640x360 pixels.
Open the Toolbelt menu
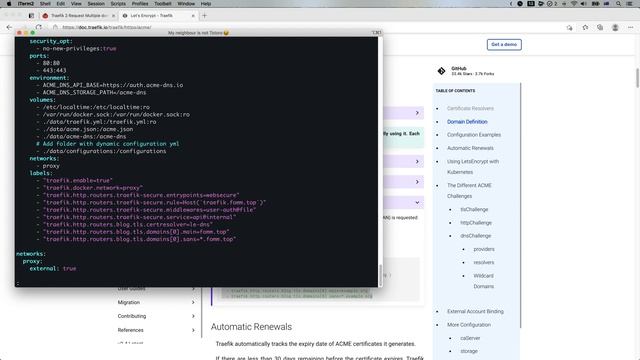pyautogui.click(x=163, y=4)
